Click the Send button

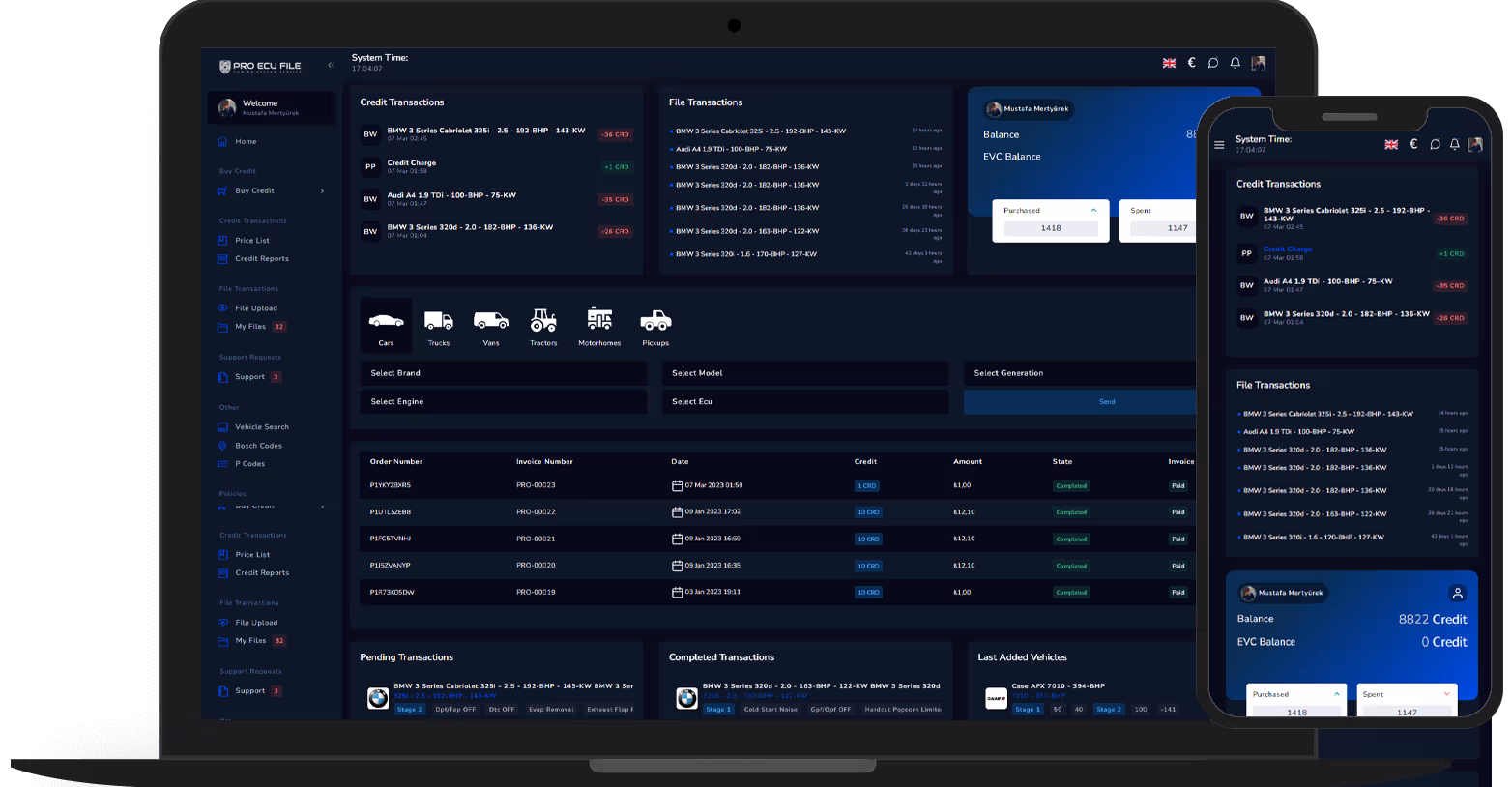pyautogui.click(x=1106, y=402)
